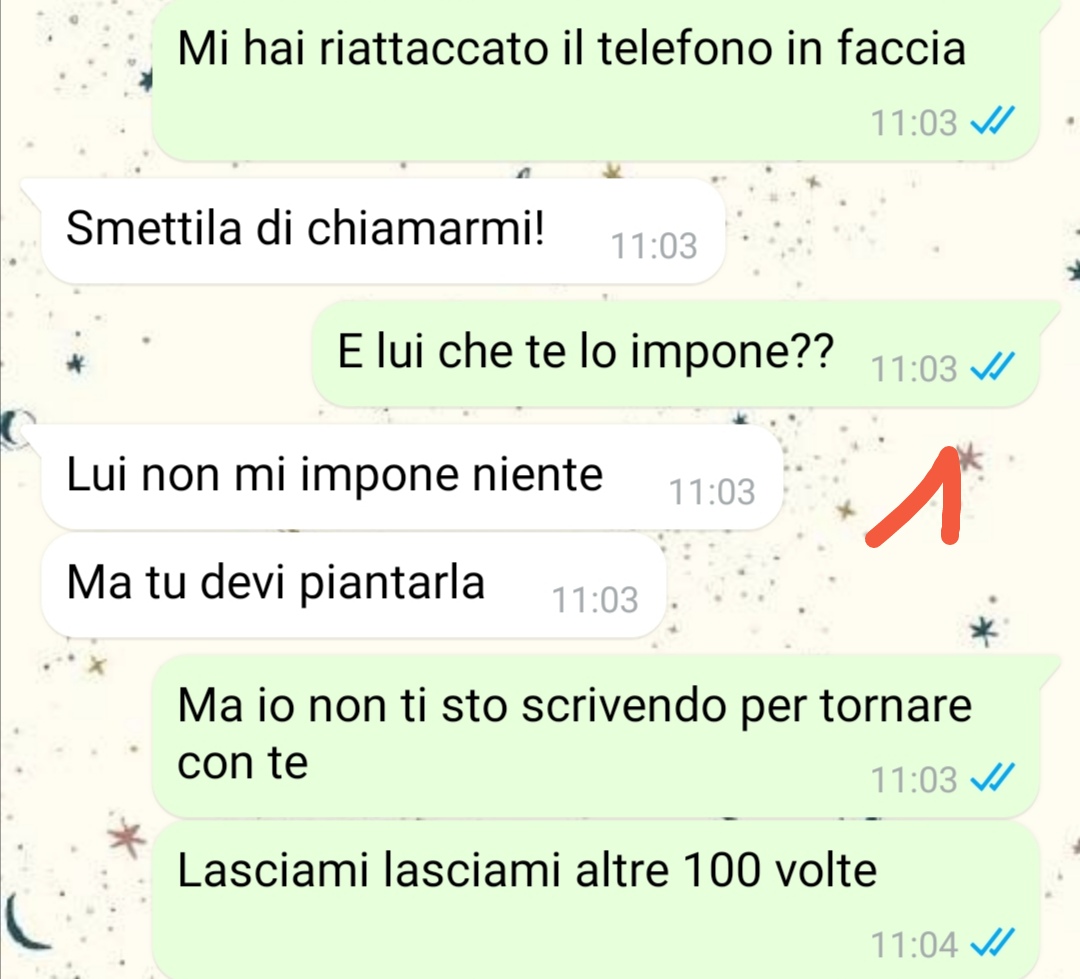The image size is (1080, 979).
Task: Tap the double check marks on 'Mi hai riattaccato' message
Action: (x=993, y=122)
